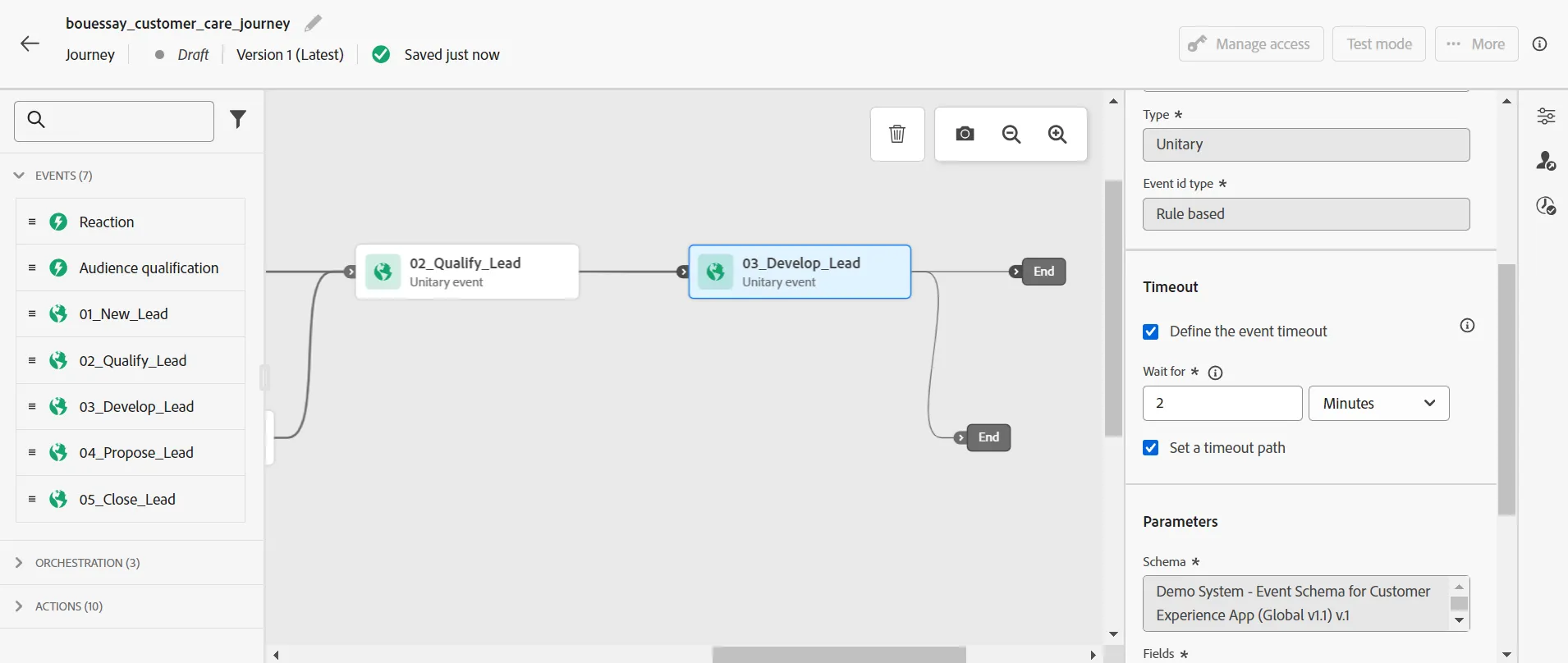Click the upper End node on canvas

tap(1043, 272)
